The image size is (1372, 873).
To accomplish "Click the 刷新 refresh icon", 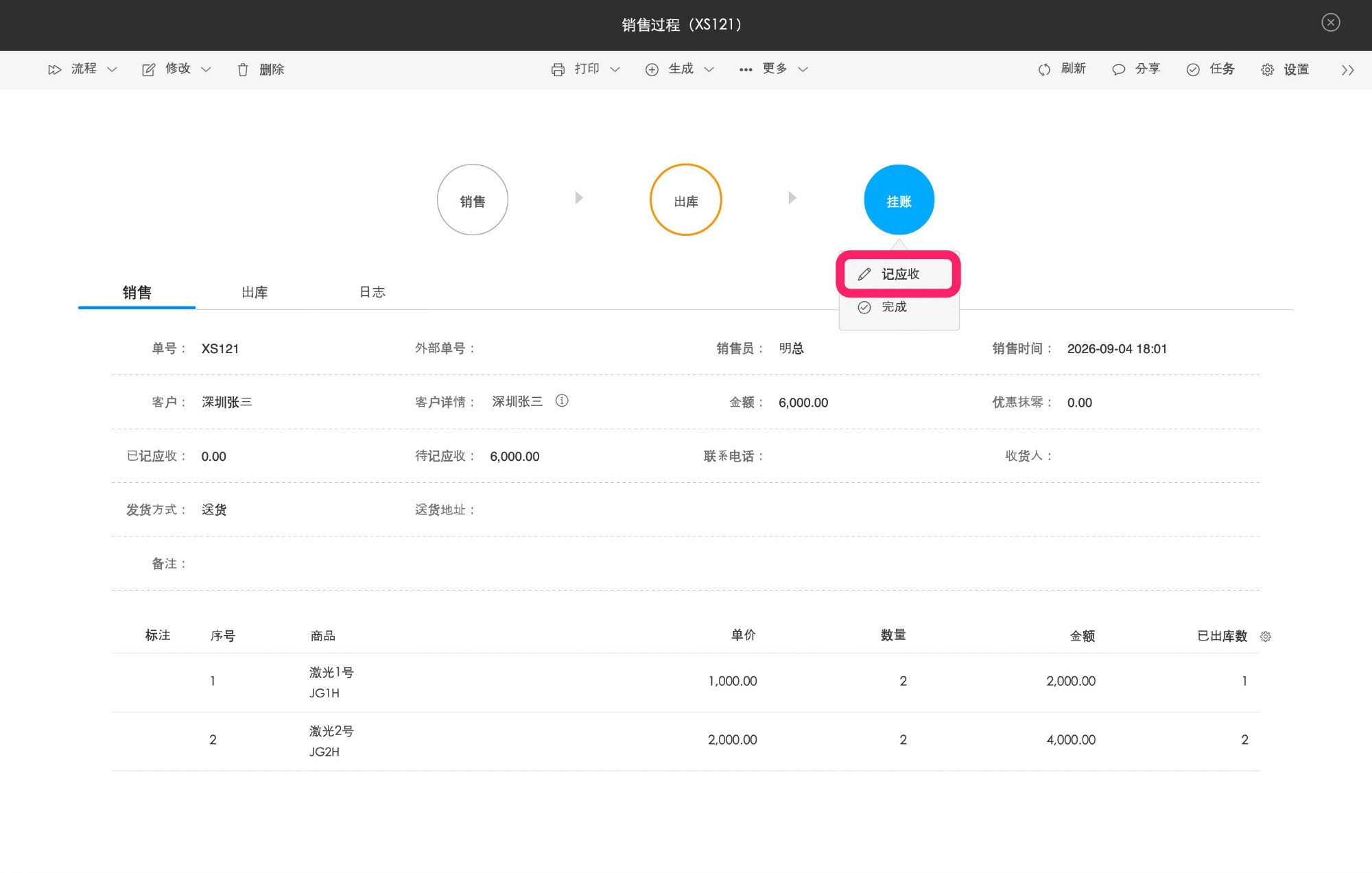I will click(x=1044, y=69).
